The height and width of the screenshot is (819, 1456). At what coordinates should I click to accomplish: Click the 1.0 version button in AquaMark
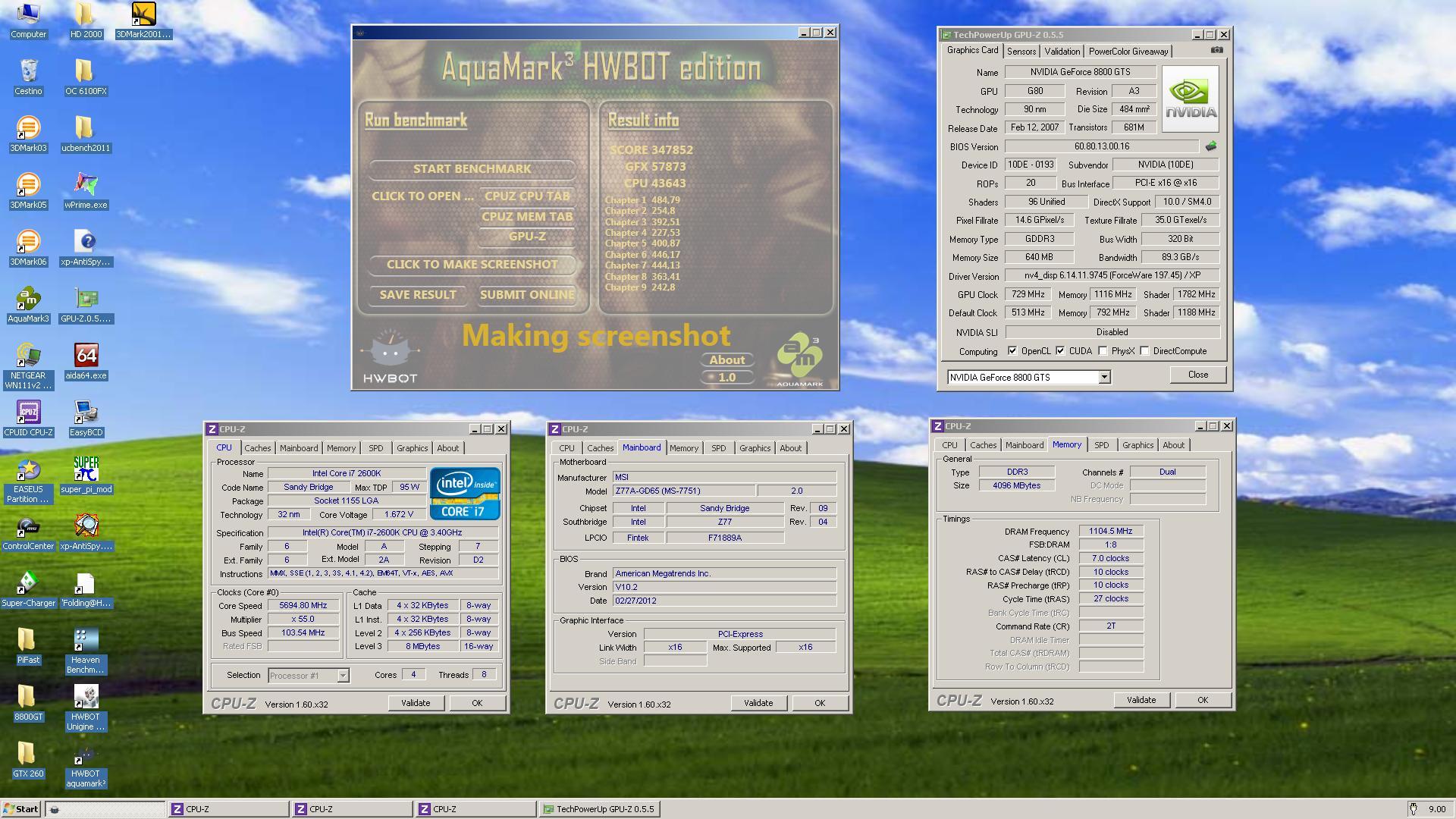click(726, 377)
